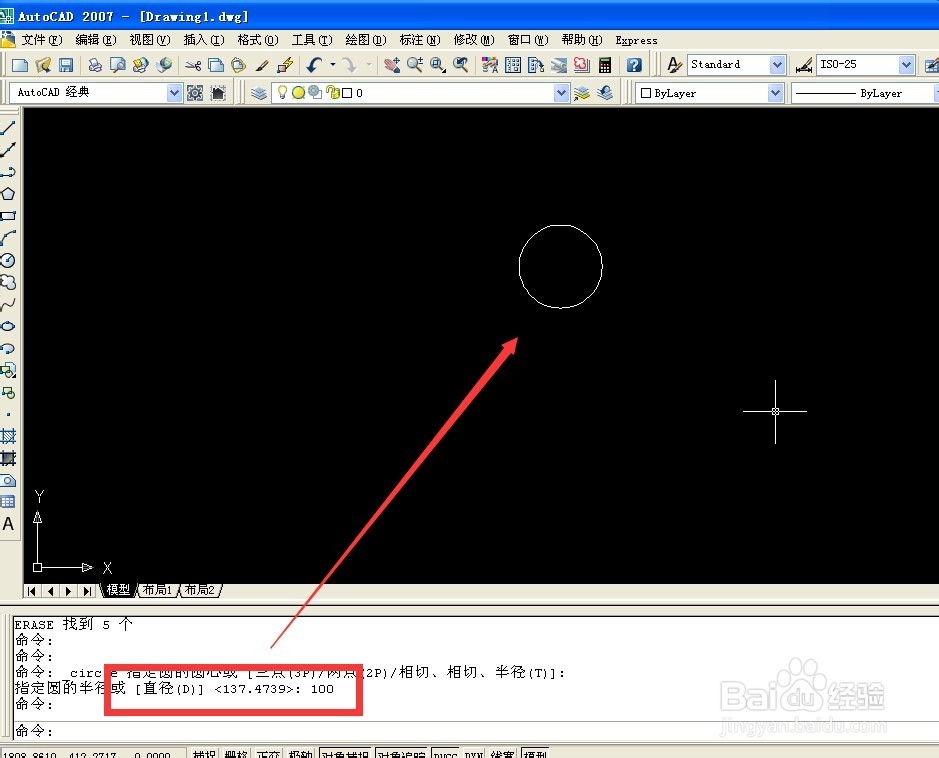Click Zoom Window tool icon
Image resolution: width=939 pixels, height=758 pixels.
coord(438,65)
